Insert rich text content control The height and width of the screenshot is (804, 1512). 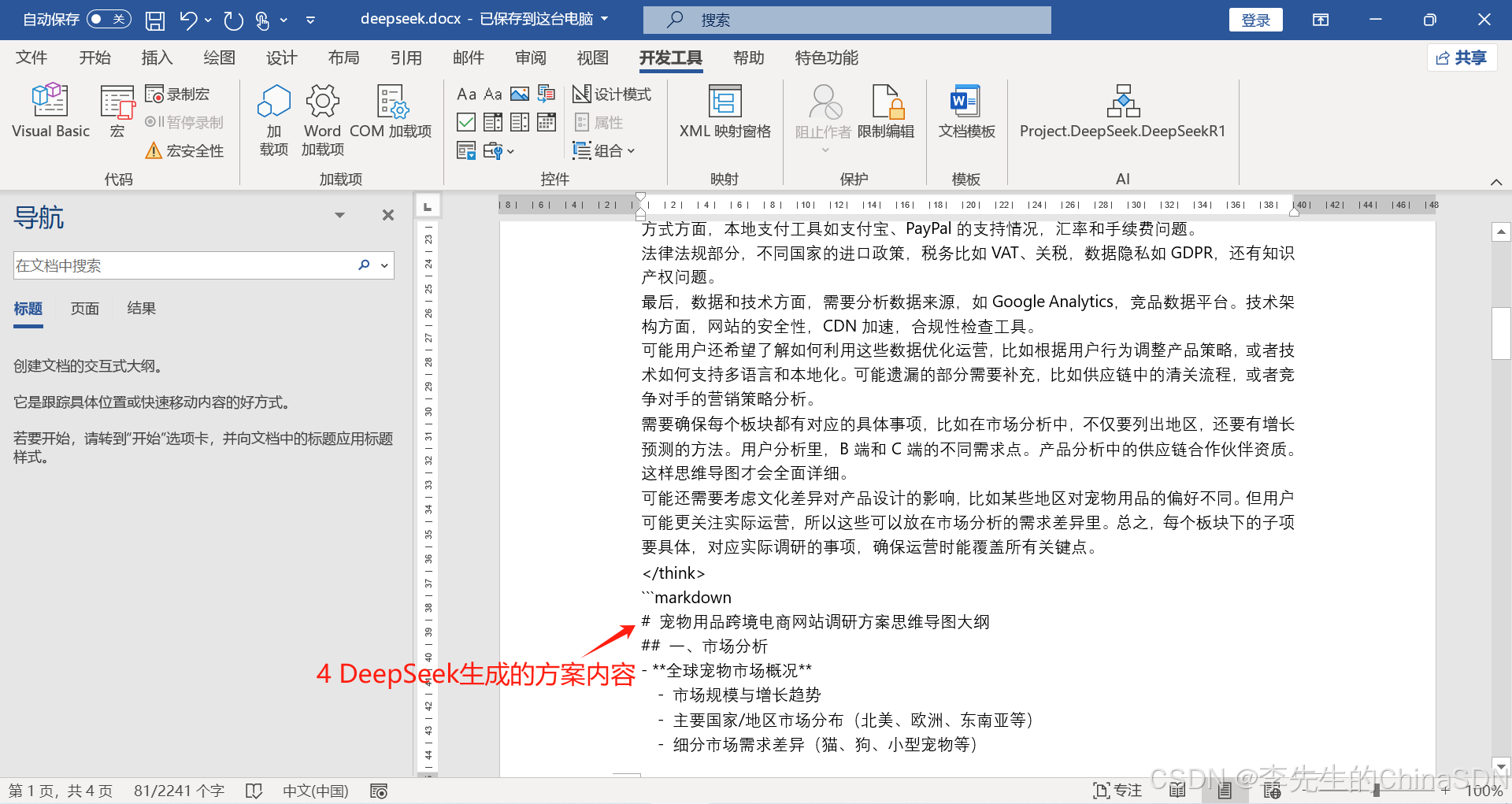click(x=466, y=94)
